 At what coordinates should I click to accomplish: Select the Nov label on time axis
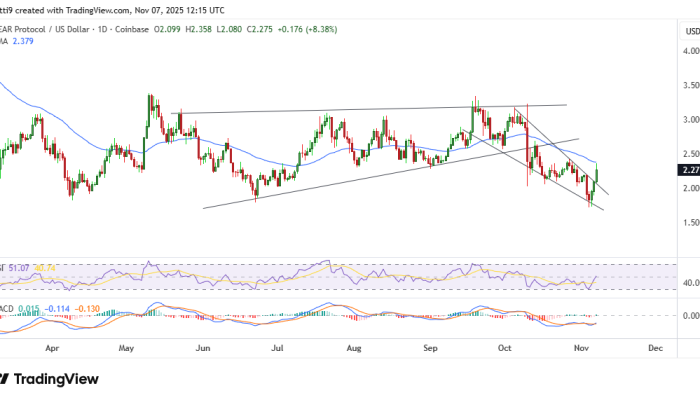(581, 348)
